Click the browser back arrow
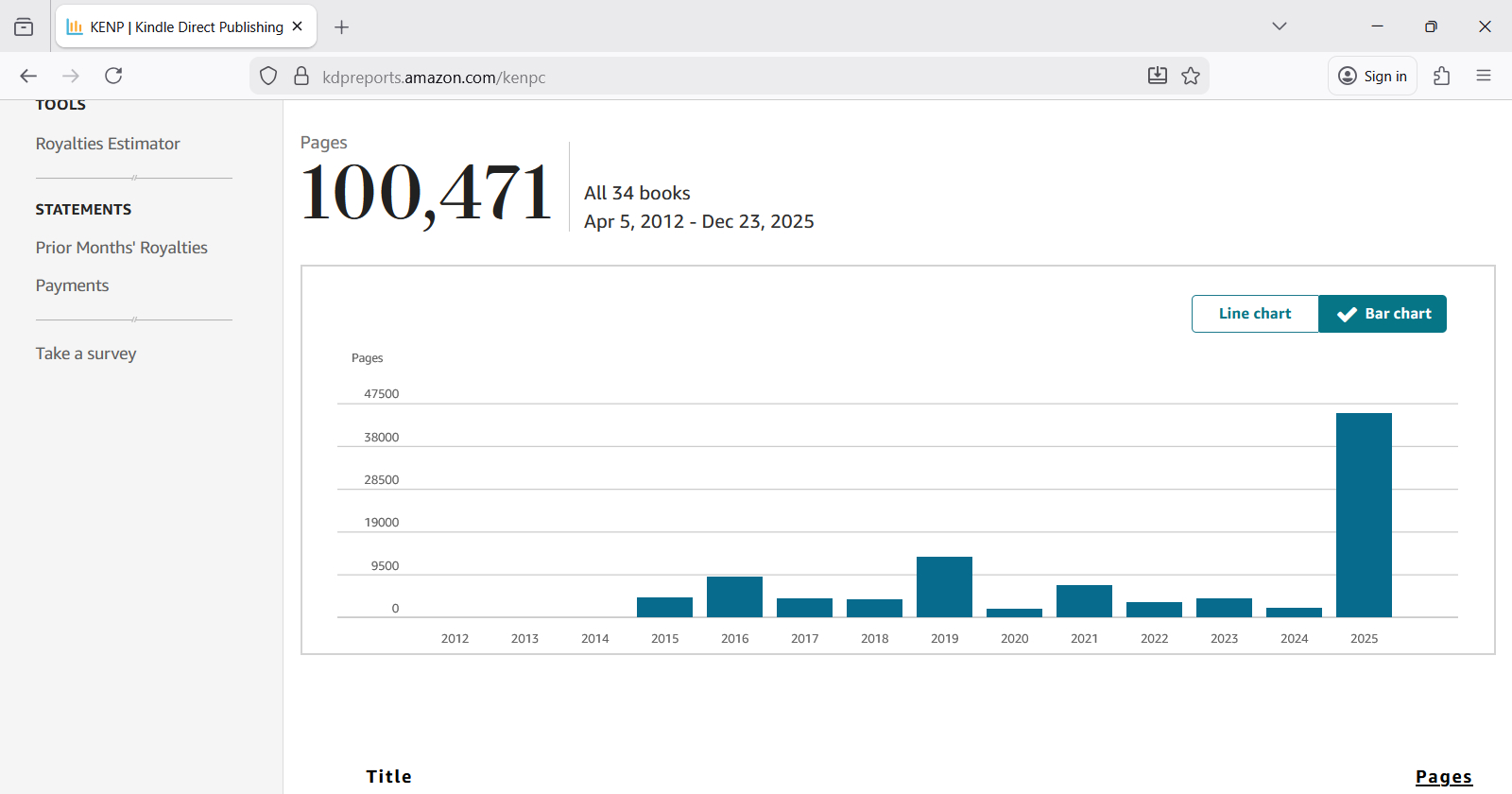Viewport: 1512px width, 794px height. point(28,76)
